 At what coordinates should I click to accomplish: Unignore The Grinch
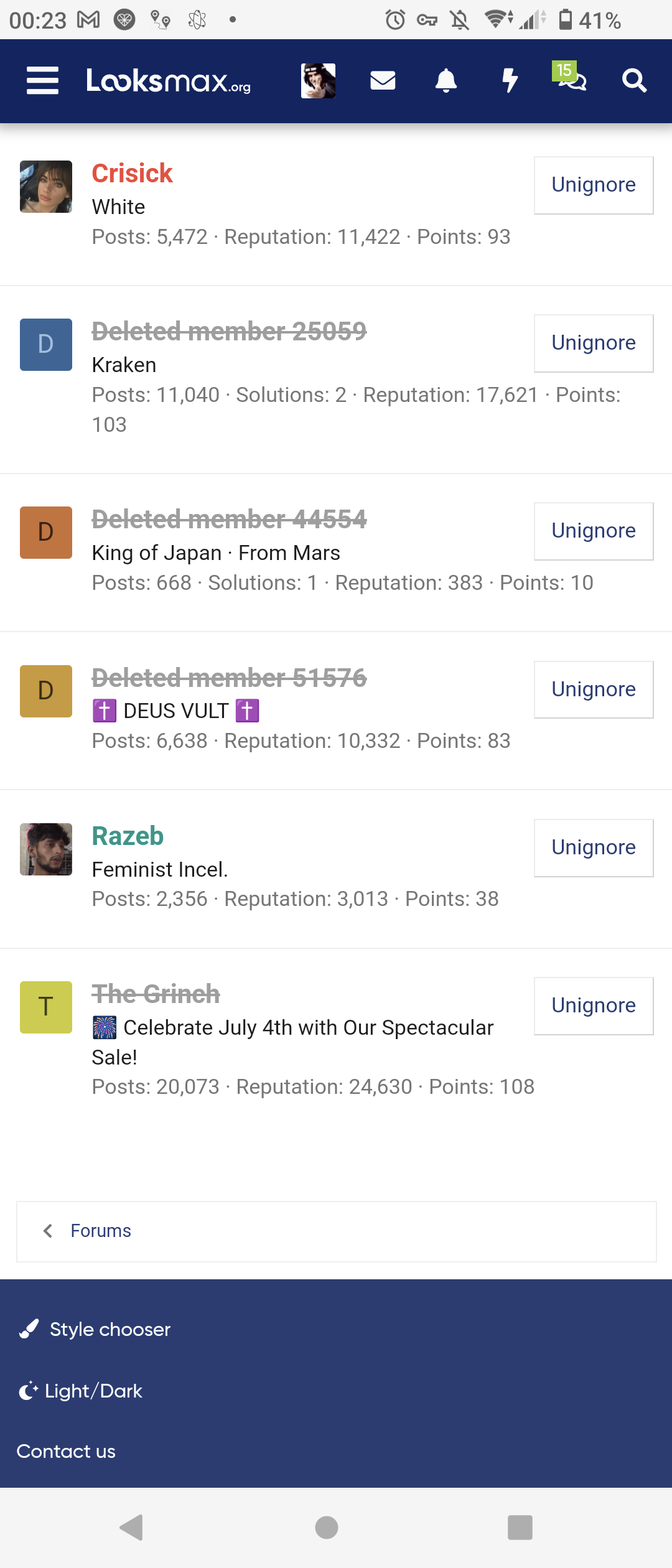(592, 1006)
